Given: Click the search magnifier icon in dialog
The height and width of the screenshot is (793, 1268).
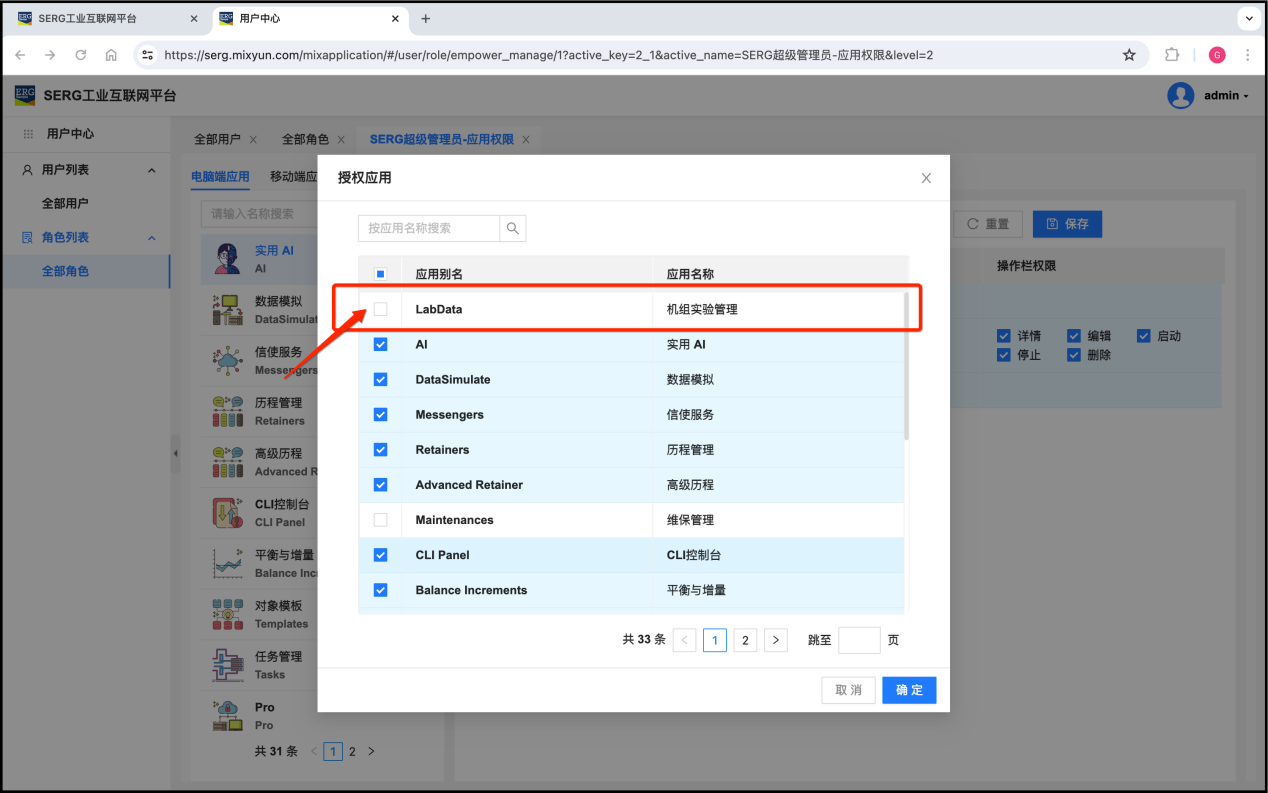Looking at the screenshot, I should 513,228.
